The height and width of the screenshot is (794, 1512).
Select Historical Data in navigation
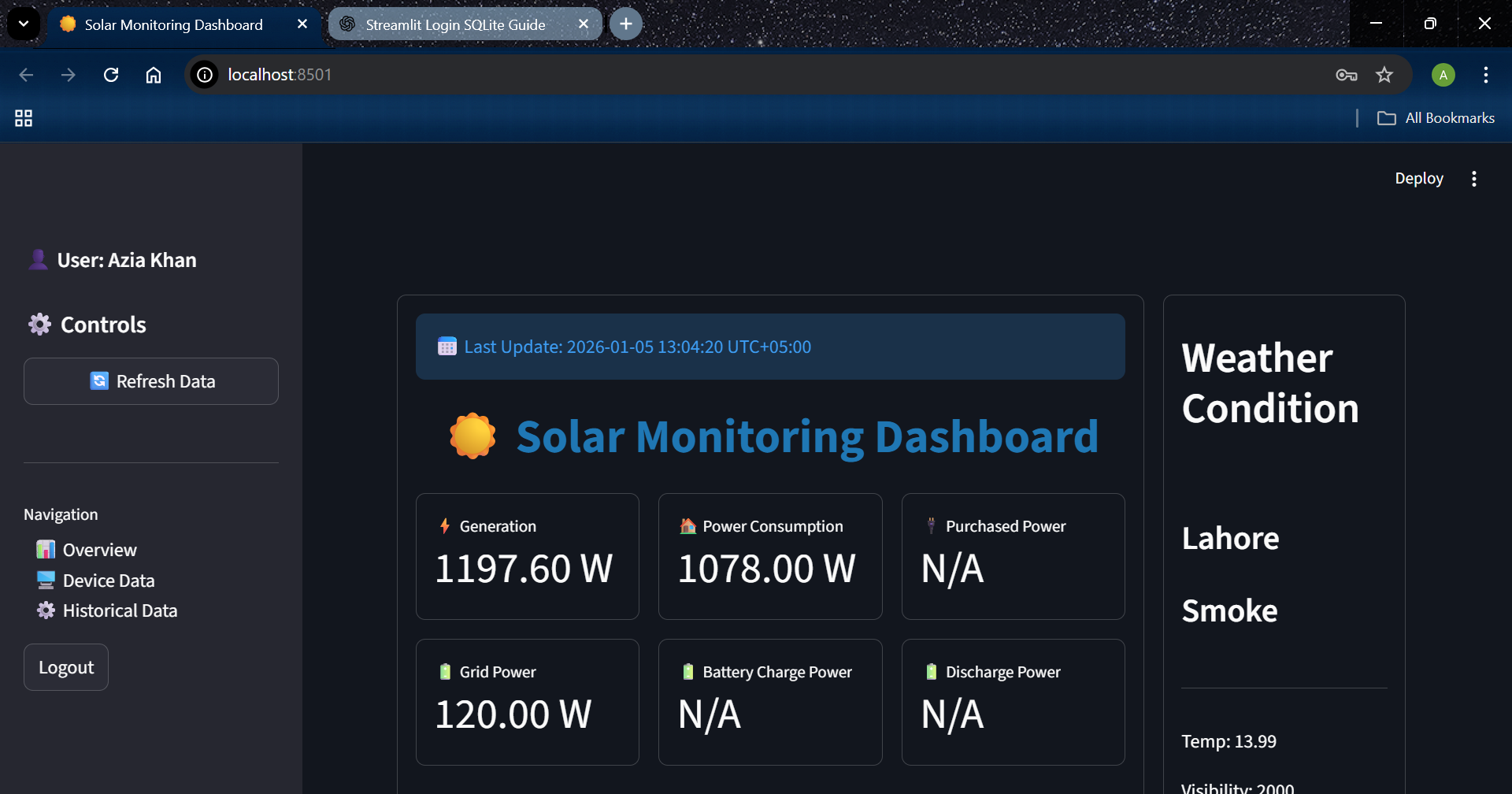pyautogui.click(x=120, y=610)
